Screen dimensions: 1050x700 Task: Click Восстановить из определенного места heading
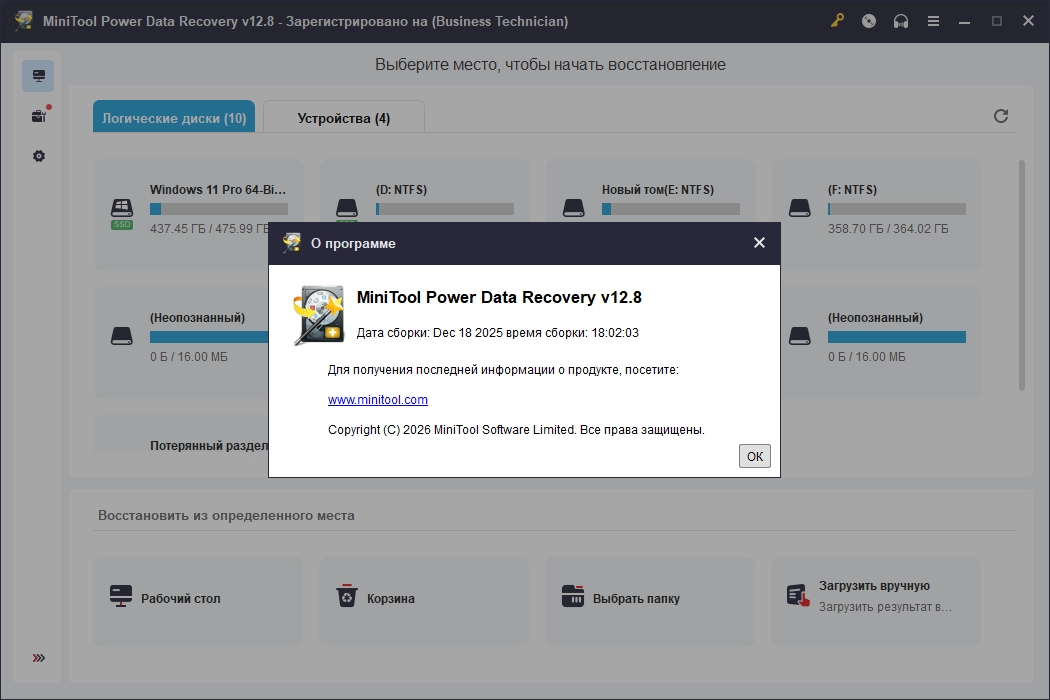click(226, 515)
